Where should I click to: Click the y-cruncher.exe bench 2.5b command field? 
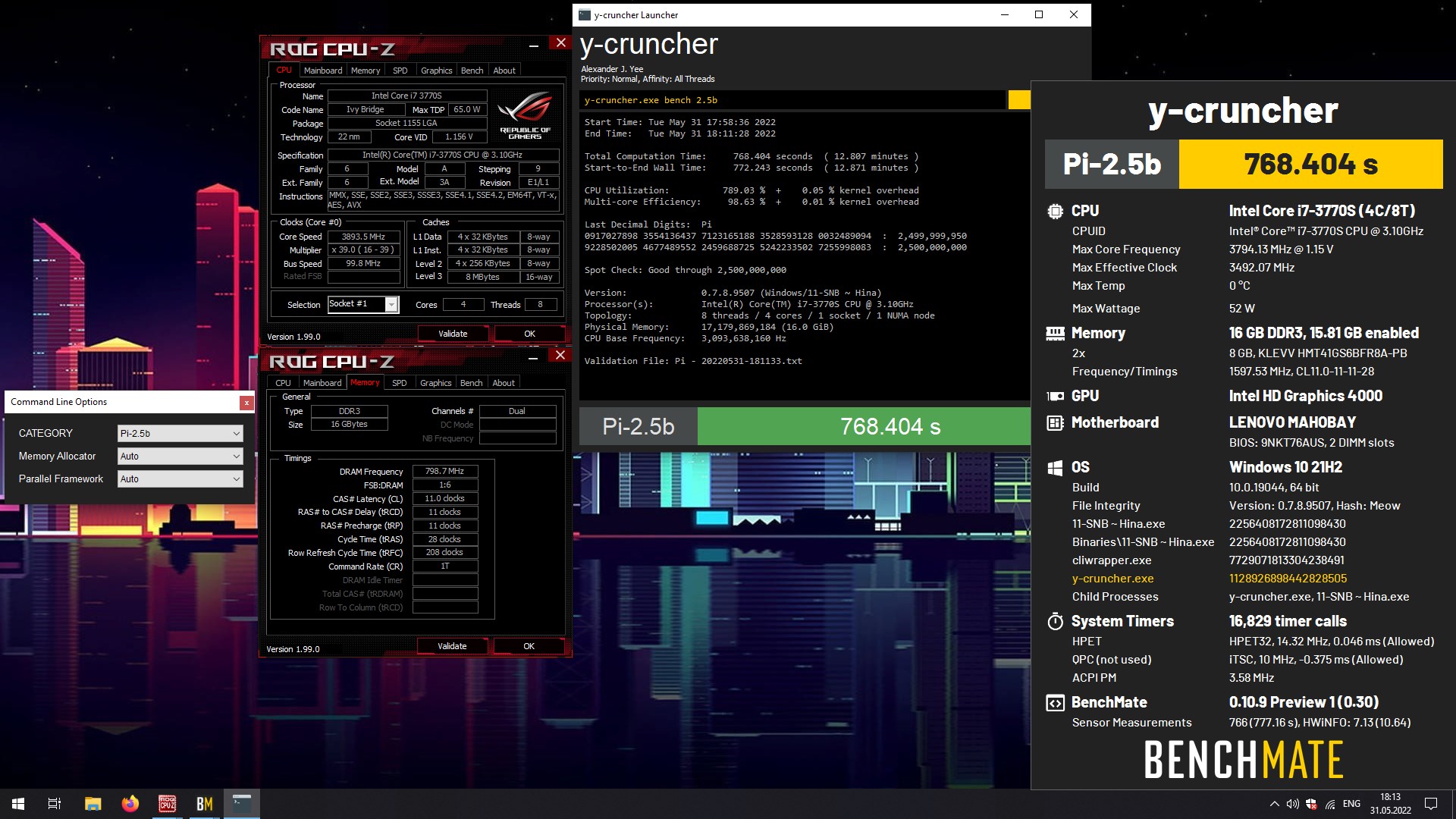click(793, 100)
